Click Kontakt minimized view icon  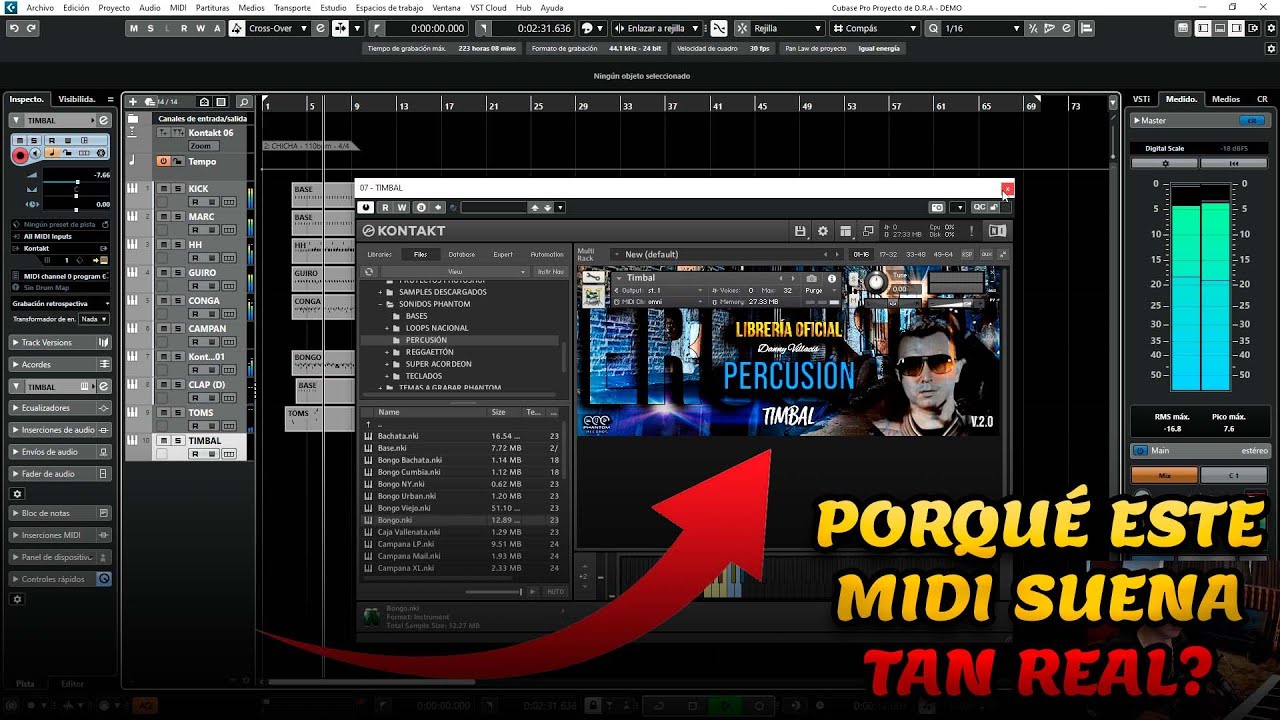pos(867,231)
